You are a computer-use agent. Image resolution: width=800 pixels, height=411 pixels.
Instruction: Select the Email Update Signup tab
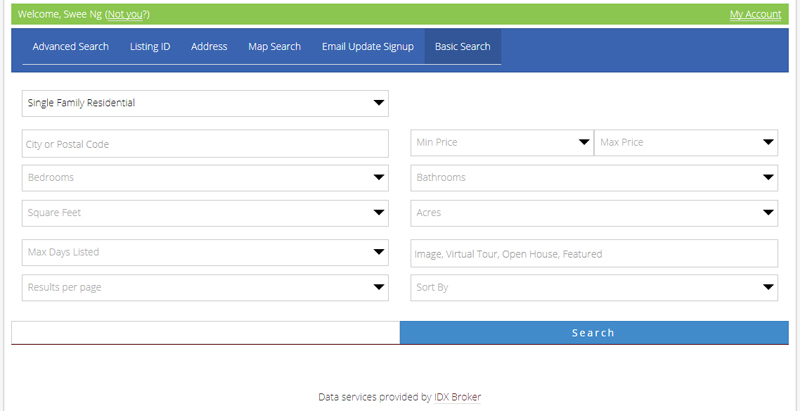click(367, 47)
